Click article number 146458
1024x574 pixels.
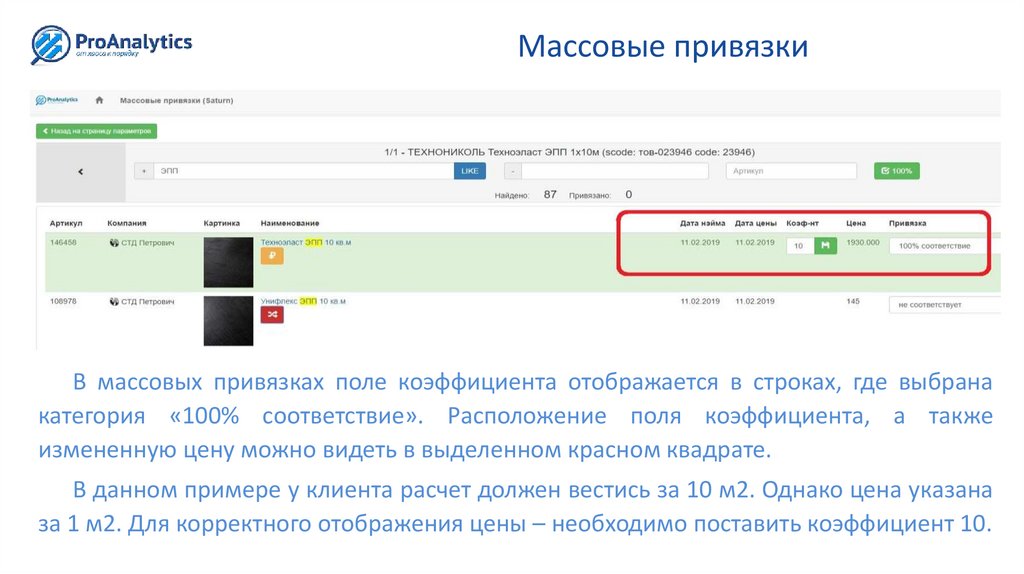pos(63,242)
